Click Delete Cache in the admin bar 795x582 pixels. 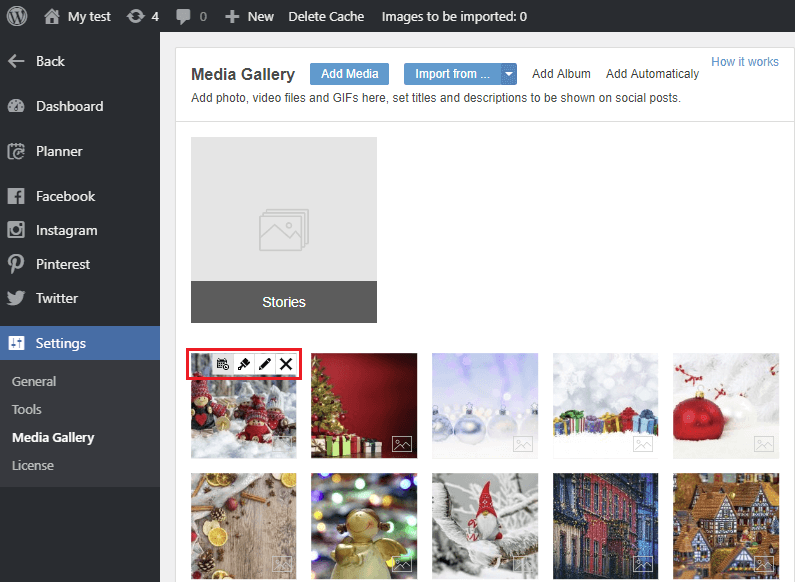(326, 17)
